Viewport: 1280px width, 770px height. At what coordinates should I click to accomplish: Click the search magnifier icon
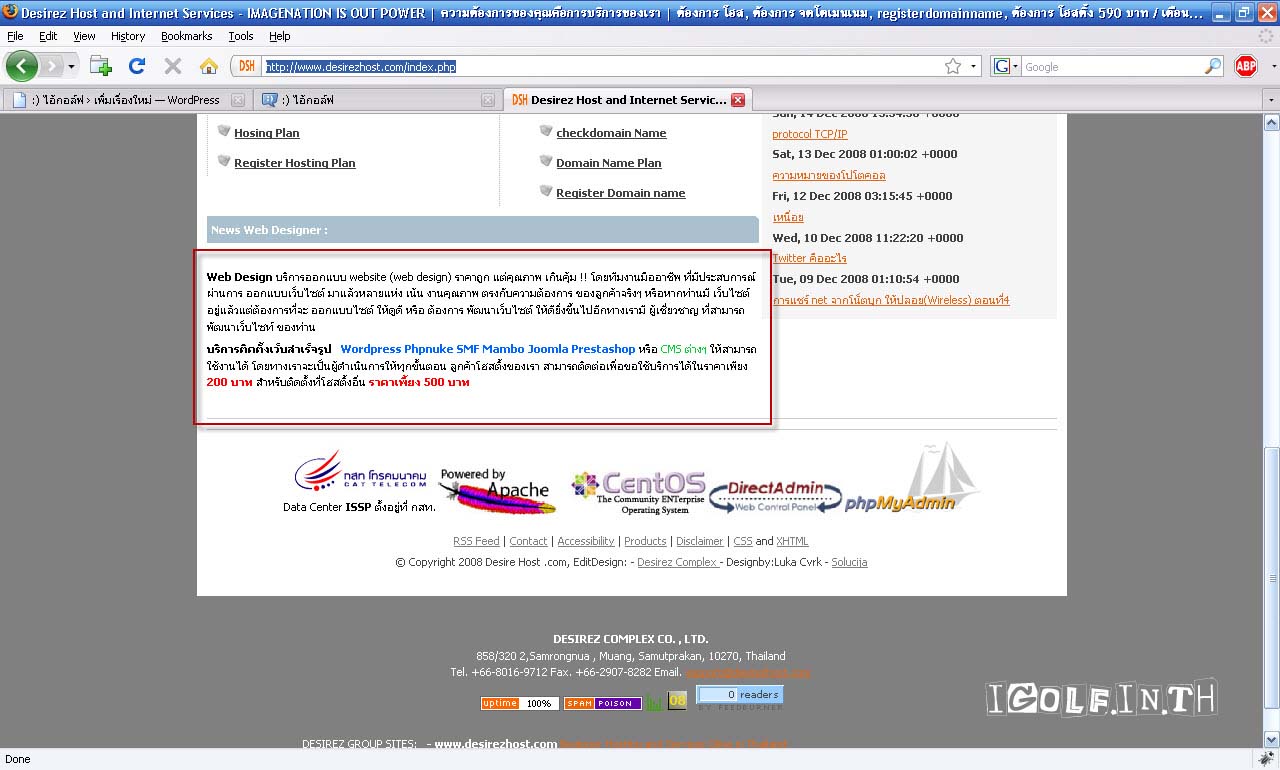1213,66
